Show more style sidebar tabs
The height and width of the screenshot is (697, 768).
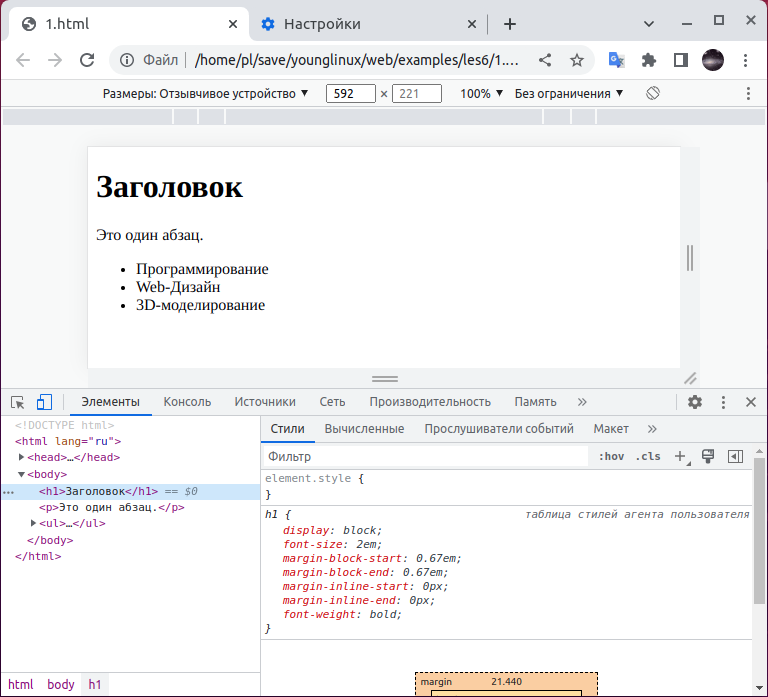(651, 429)
